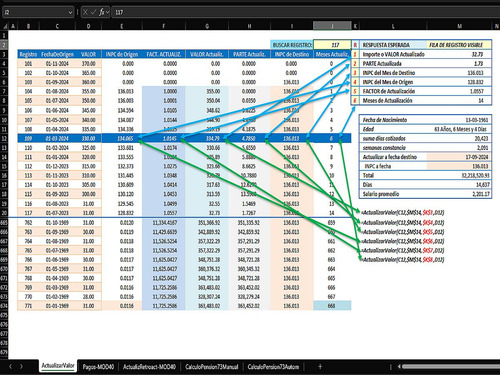This screenshot has height=375, width=500.
Task: Switch to the CalculoPension73Autom sheet tab
Action: (x=273, y=367)
